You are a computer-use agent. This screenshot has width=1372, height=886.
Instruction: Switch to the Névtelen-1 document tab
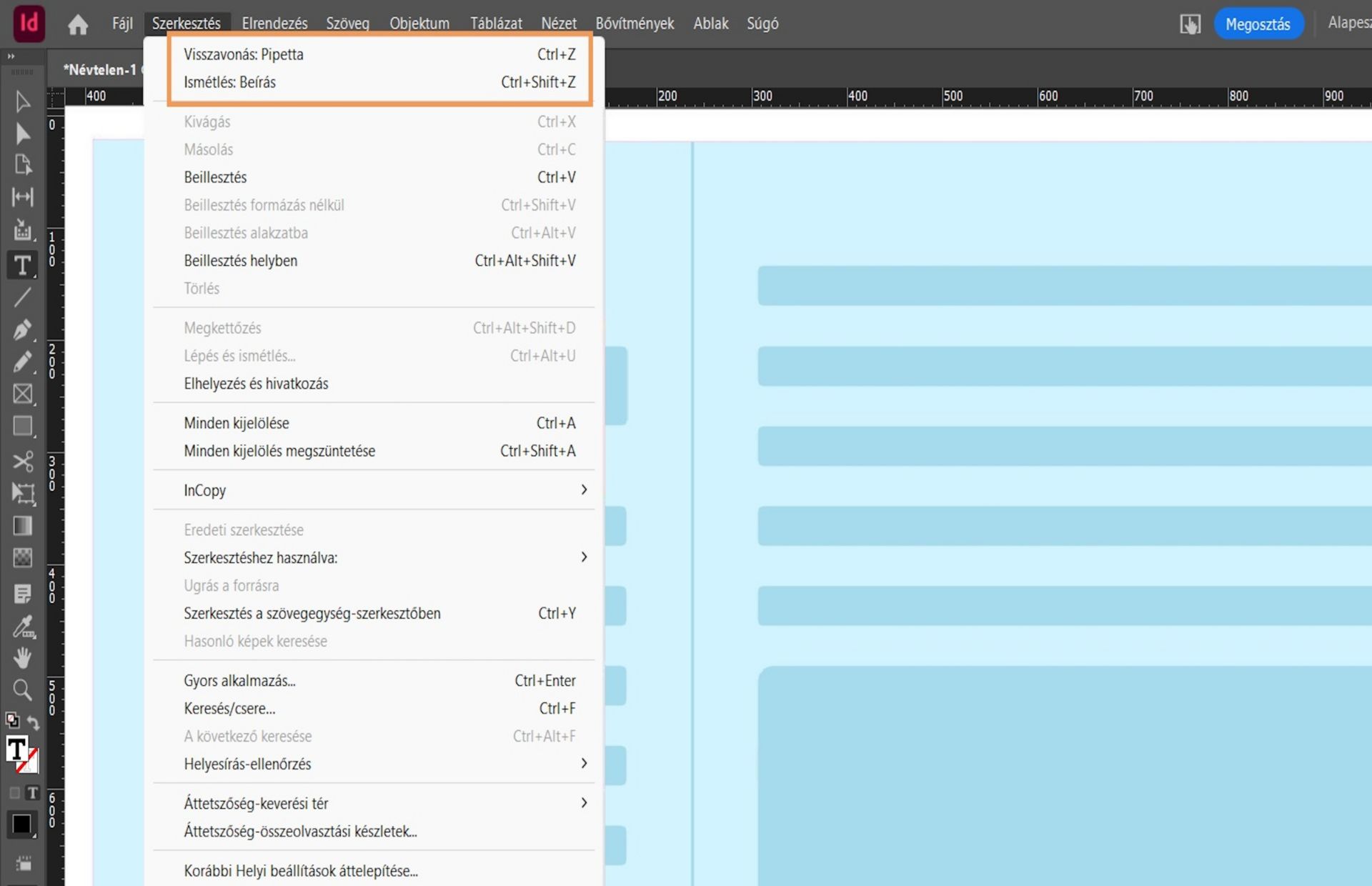(99, 70)
